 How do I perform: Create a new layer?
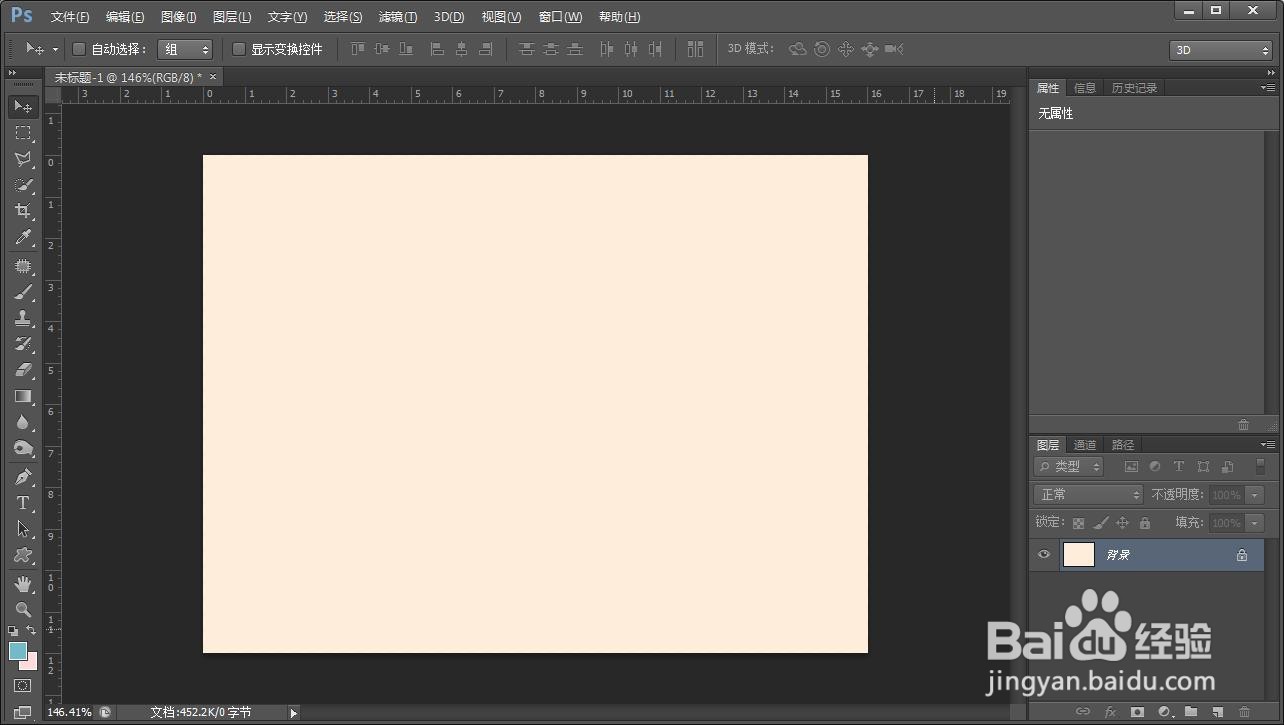click(x=1217, y=712)
